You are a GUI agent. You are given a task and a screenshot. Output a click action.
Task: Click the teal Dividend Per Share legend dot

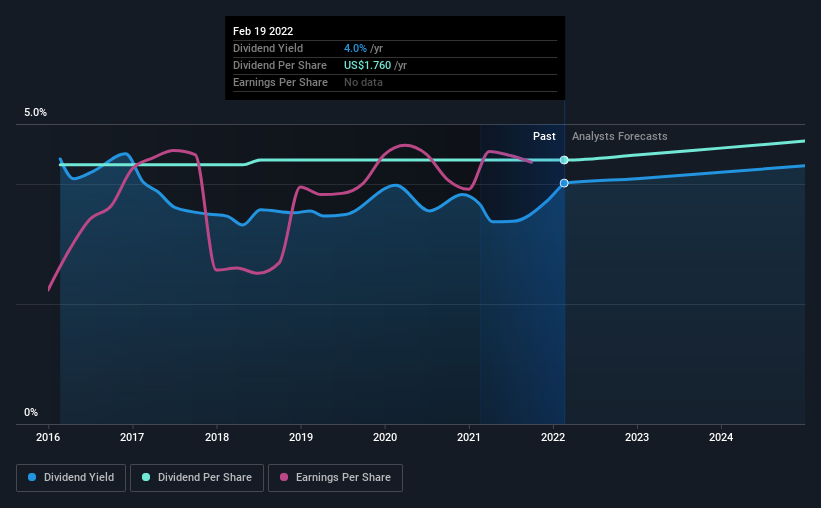click(146, 477)
